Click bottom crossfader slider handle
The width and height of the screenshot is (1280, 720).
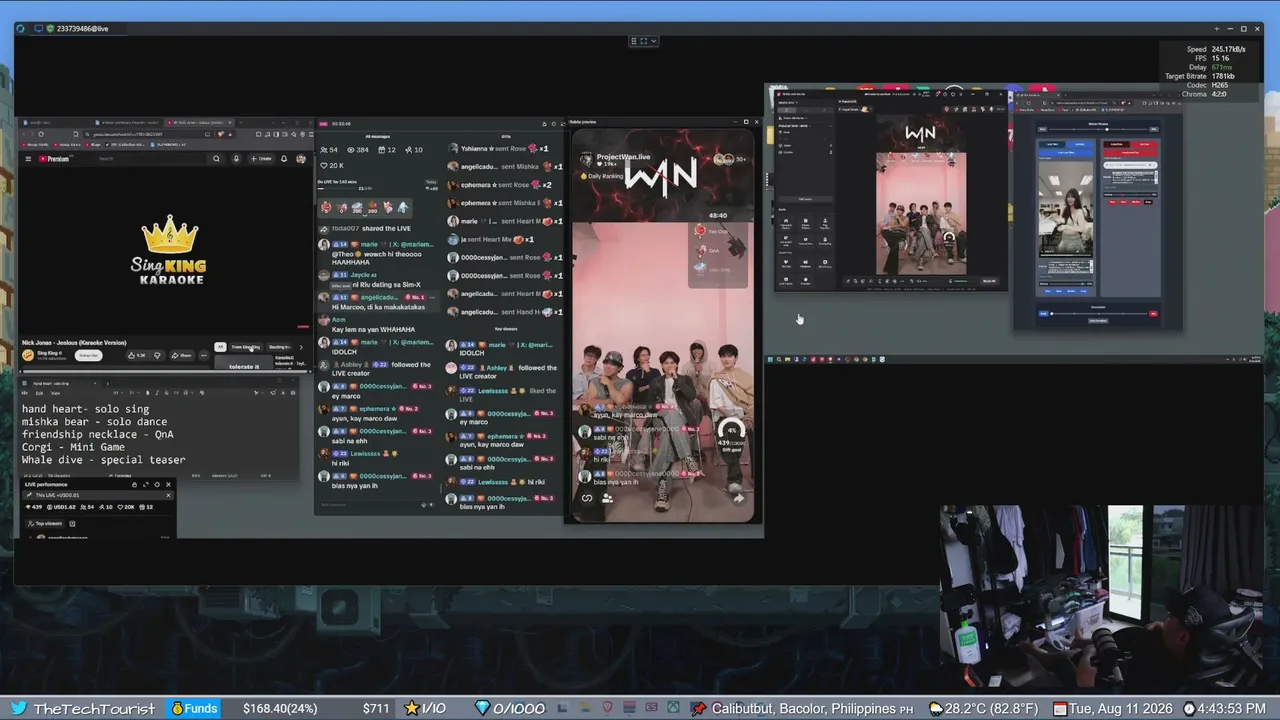pyautogui.click(x=1052, y=314)
